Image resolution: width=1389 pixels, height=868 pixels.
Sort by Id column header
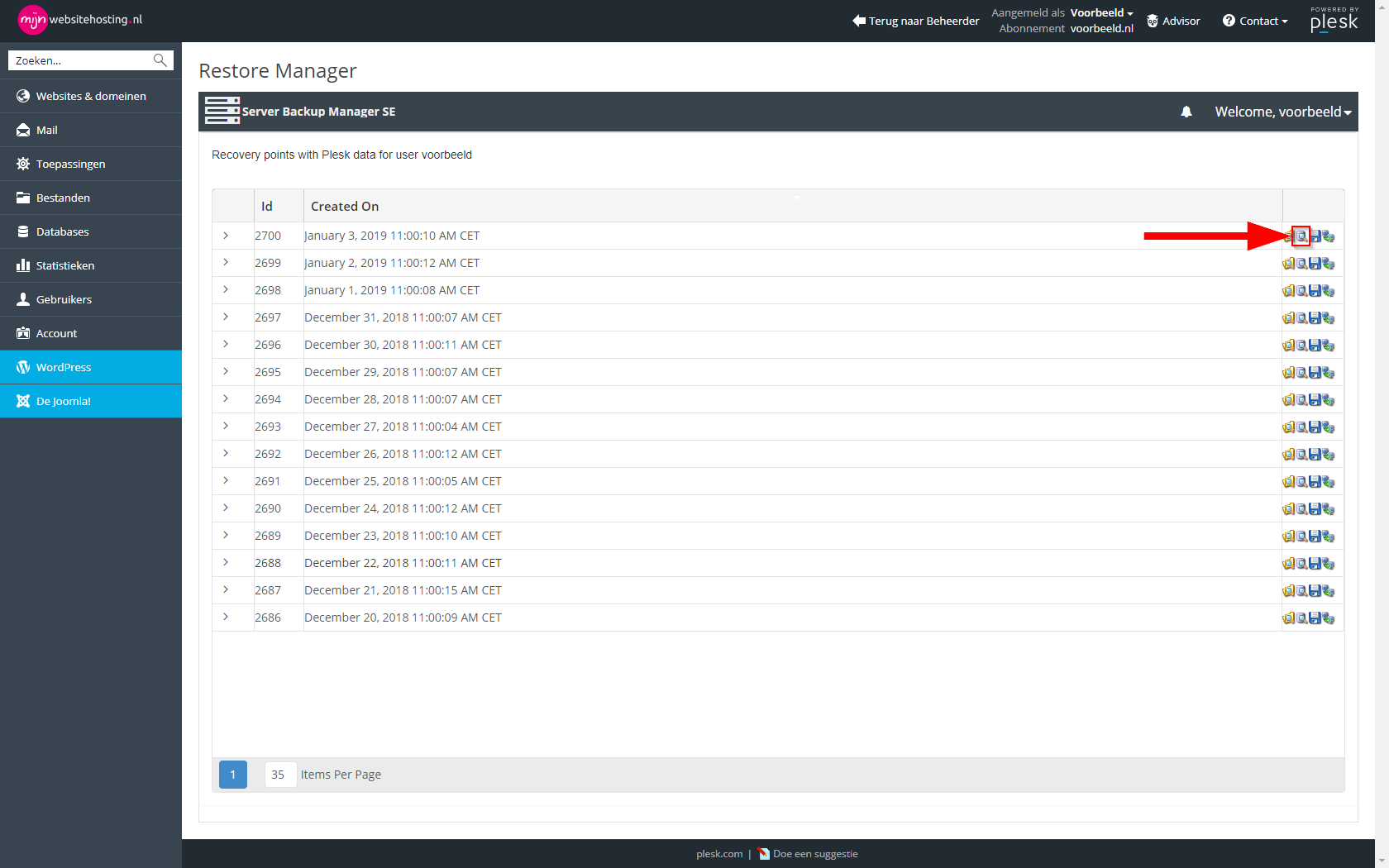267,206
